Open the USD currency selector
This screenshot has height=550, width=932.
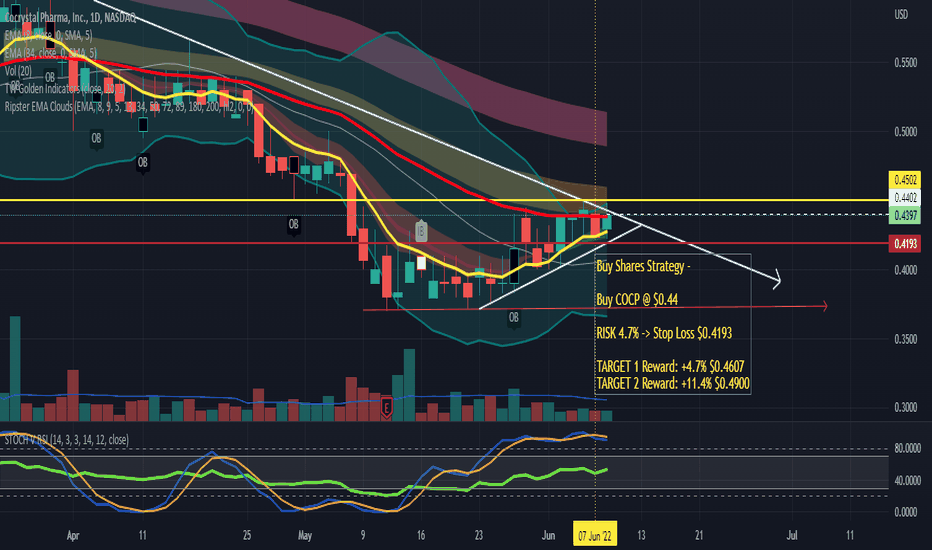pos(901,14)
